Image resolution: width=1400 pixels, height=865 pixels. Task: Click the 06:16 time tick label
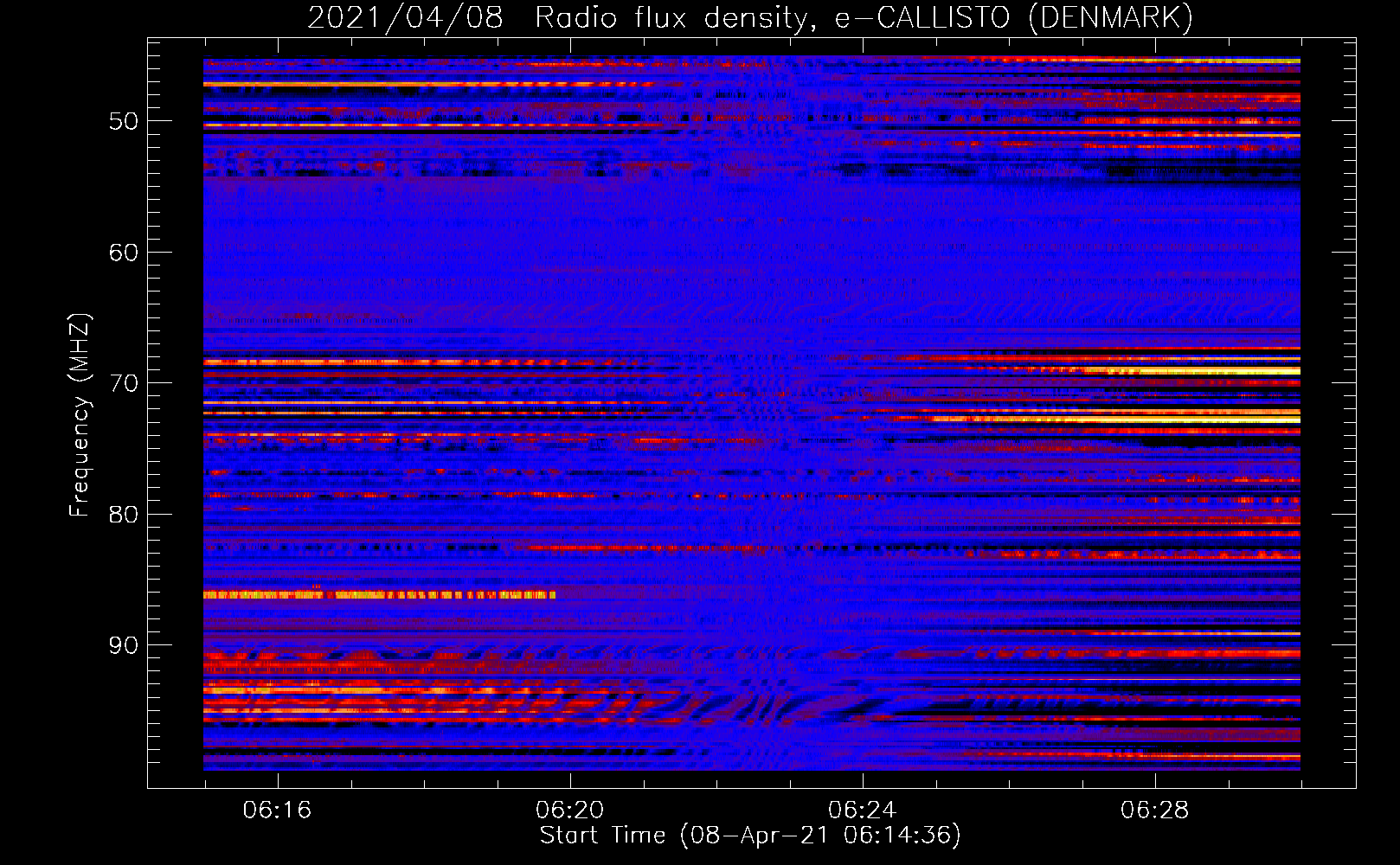pyautogui.click(x=277, y=811)
